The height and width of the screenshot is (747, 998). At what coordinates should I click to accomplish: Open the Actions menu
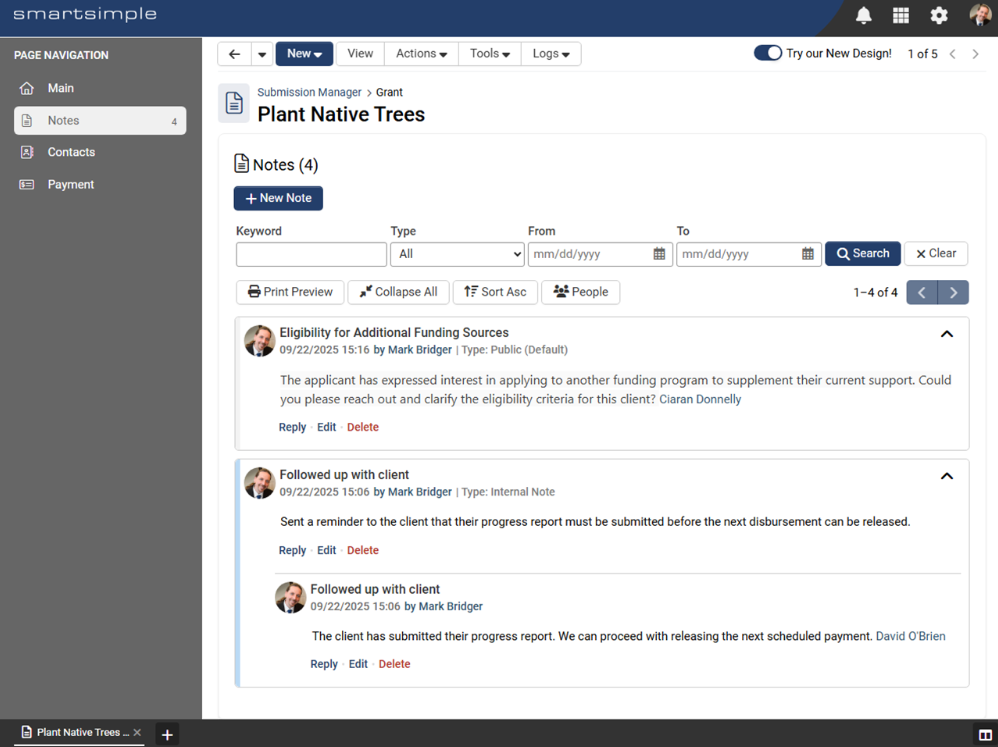tap(421, 54)
